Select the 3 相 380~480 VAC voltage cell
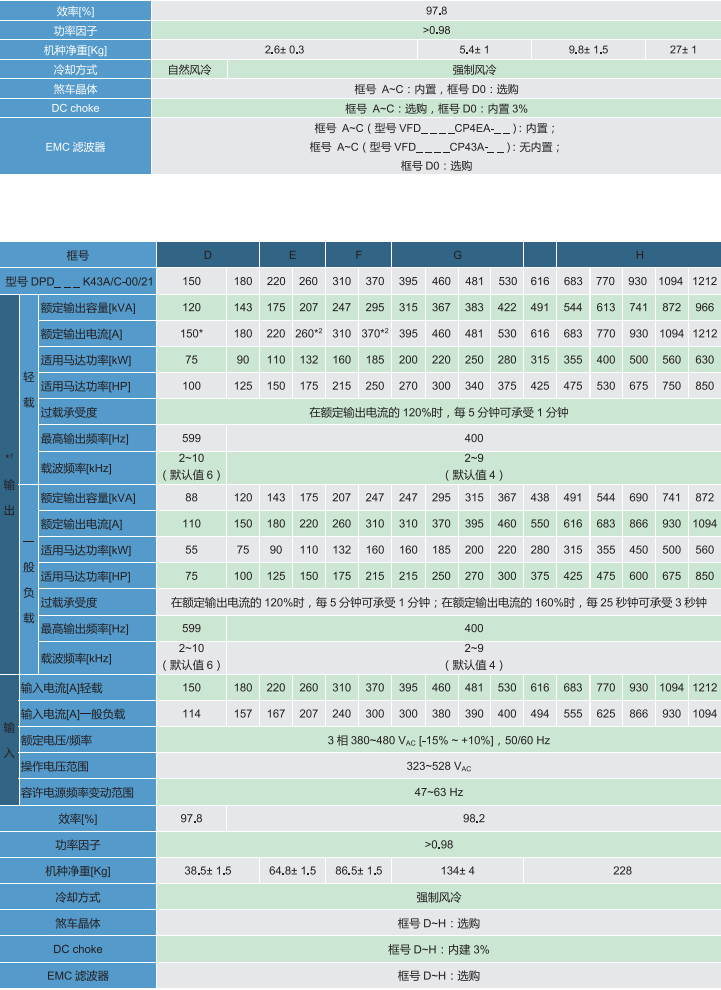The image size is (721, 990). click(438, 740)
